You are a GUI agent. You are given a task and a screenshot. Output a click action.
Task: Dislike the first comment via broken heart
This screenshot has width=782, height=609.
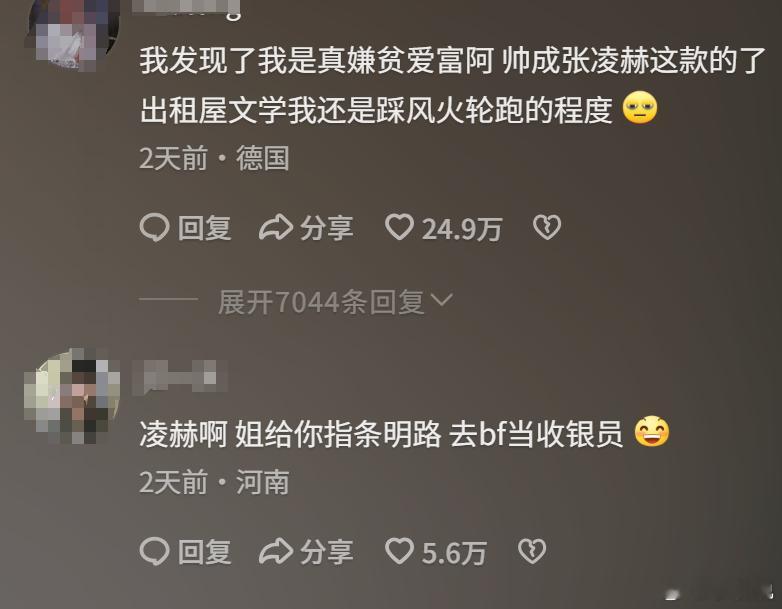coord(547,227)
